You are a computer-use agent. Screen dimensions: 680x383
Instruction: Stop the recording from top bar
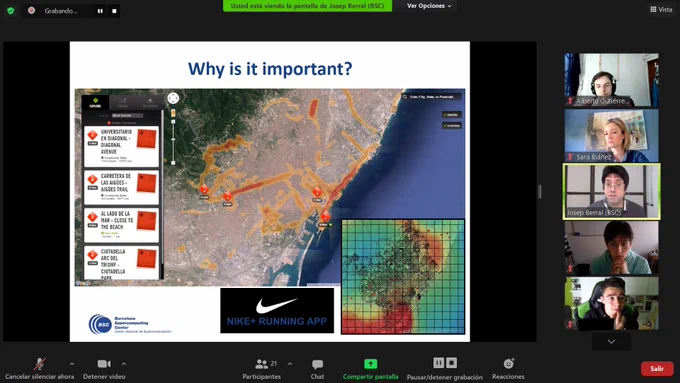click(114, 11)
